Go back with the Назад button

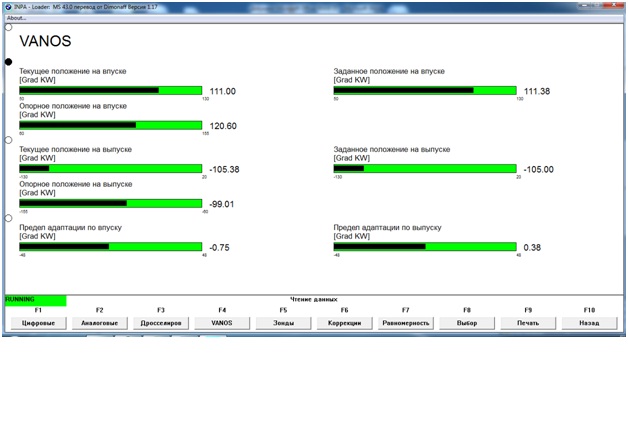pos(590,323)
